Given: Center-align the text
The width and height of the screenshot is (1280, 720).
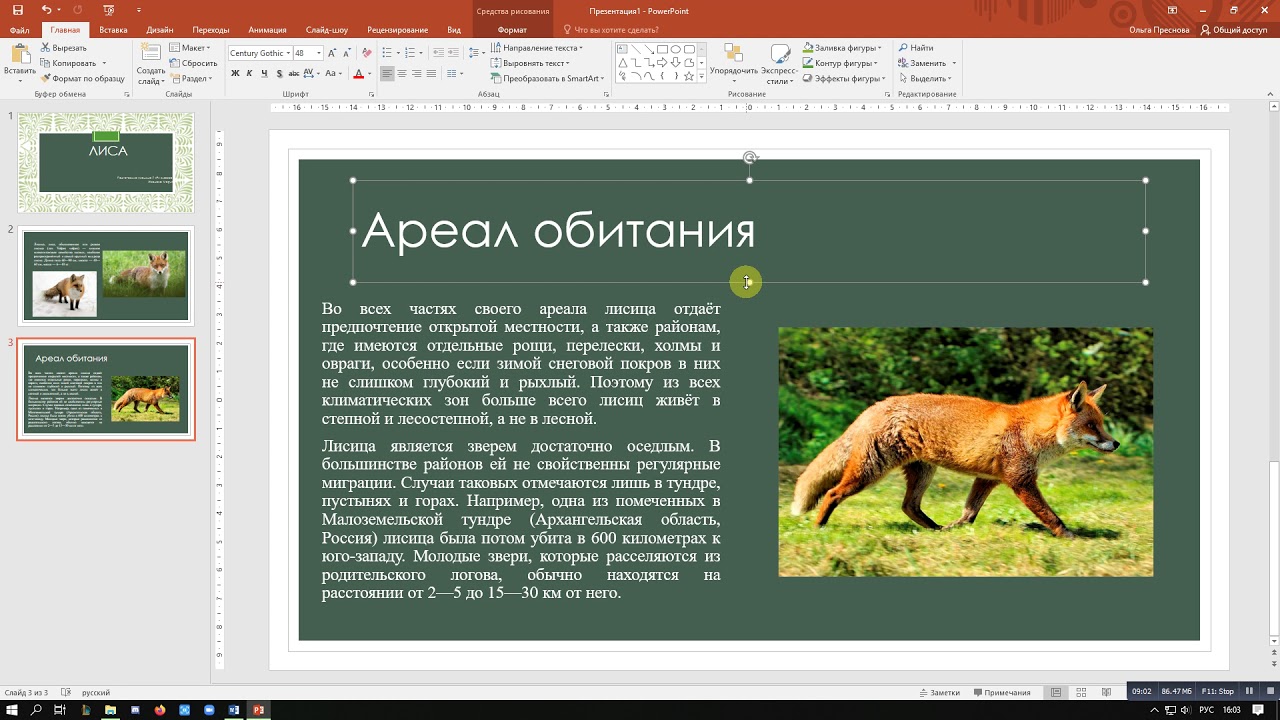Looking at the screenshot, I should [402, 74].
